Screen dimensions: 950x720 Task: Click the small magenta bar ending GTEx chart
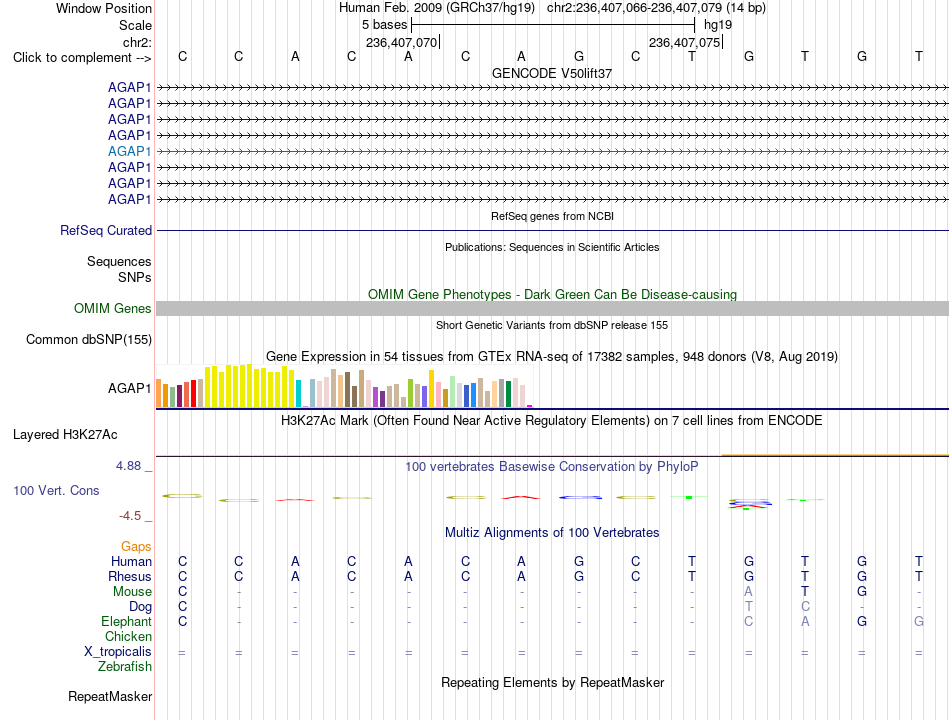pyautogui.click(x=530, y=405)
